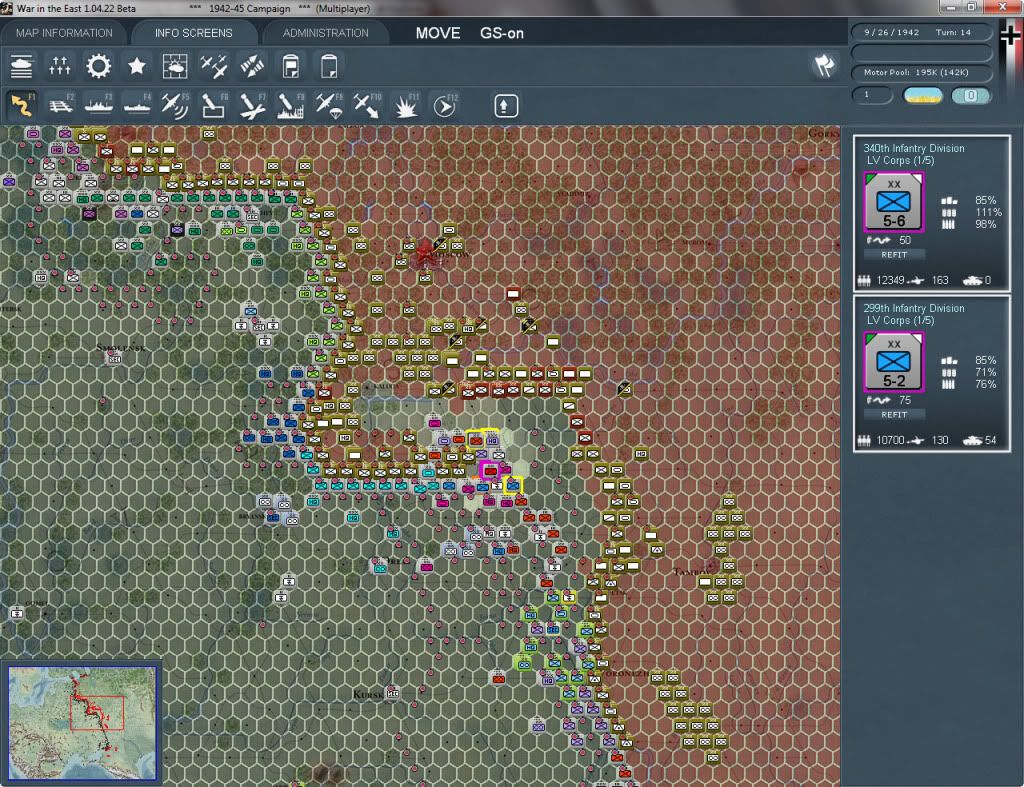Image resolution: width=1024 pixels, height=787 pixels.
Task: Click the Kursk city label on map
Action: [368, 694]
